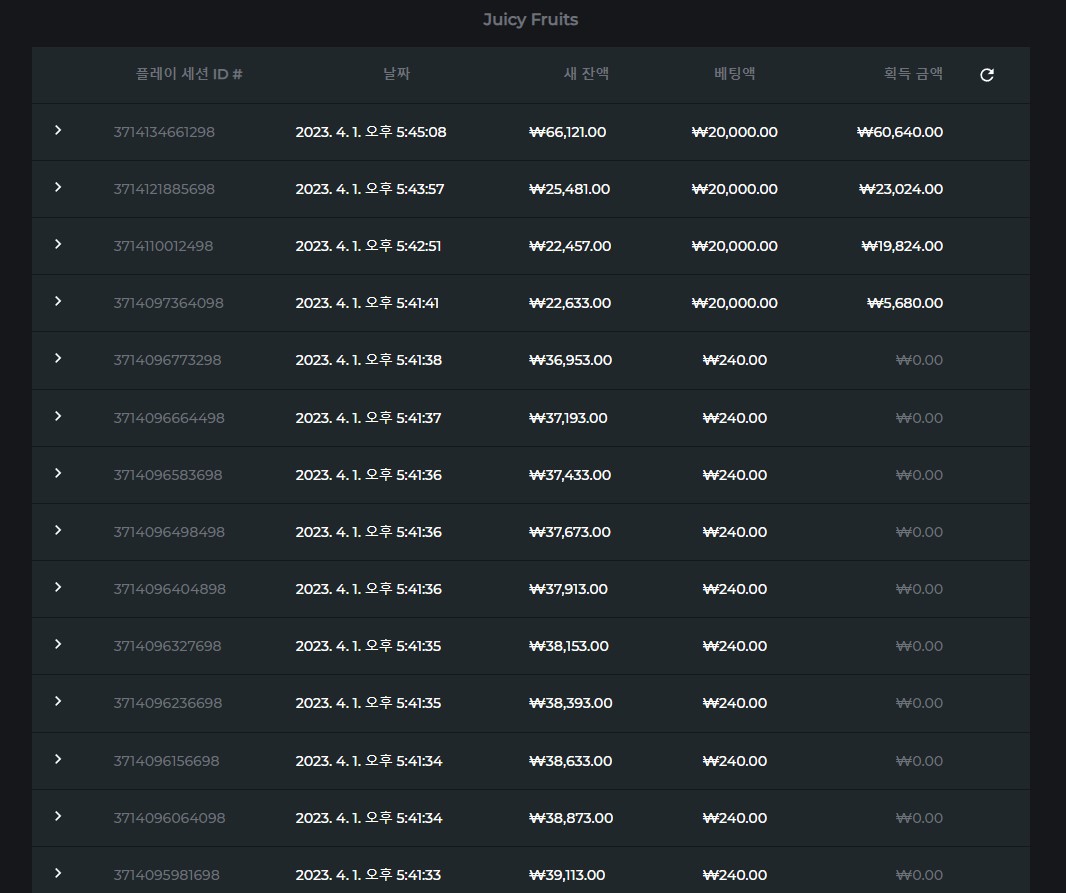The height and width of the screenshot is (893, 1066).
Task: Select session ID 3714110012498
Action: click(x=163, y=246)
